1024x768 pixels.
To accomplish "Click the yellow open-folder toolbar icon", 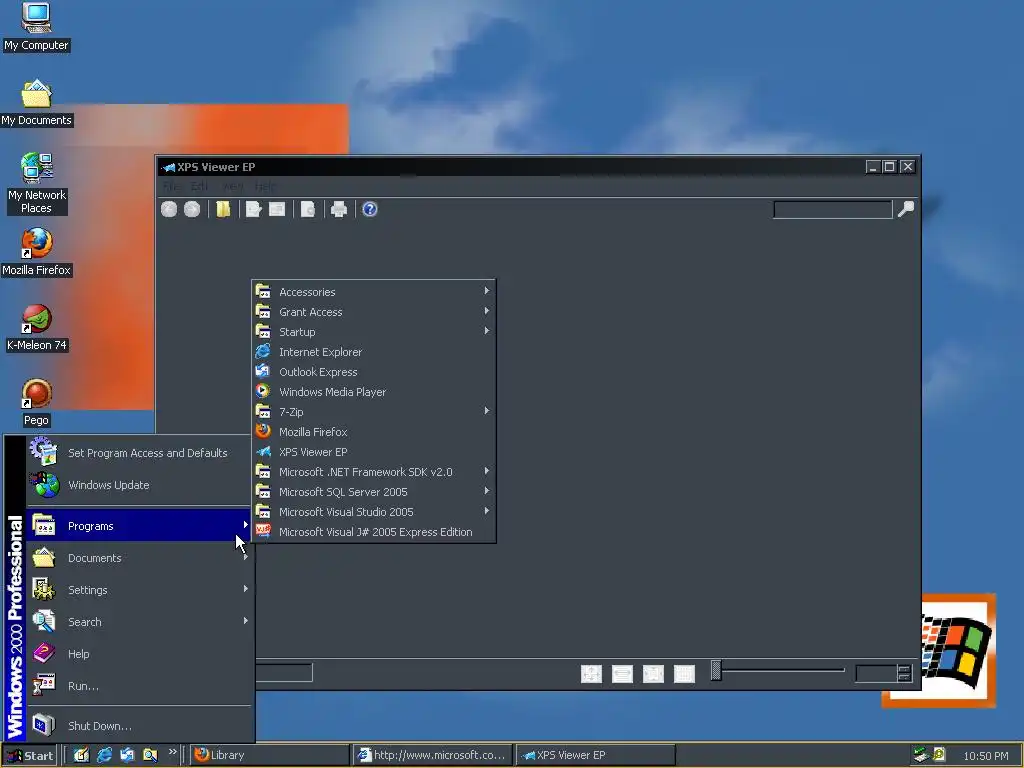I will coord(223,209).
